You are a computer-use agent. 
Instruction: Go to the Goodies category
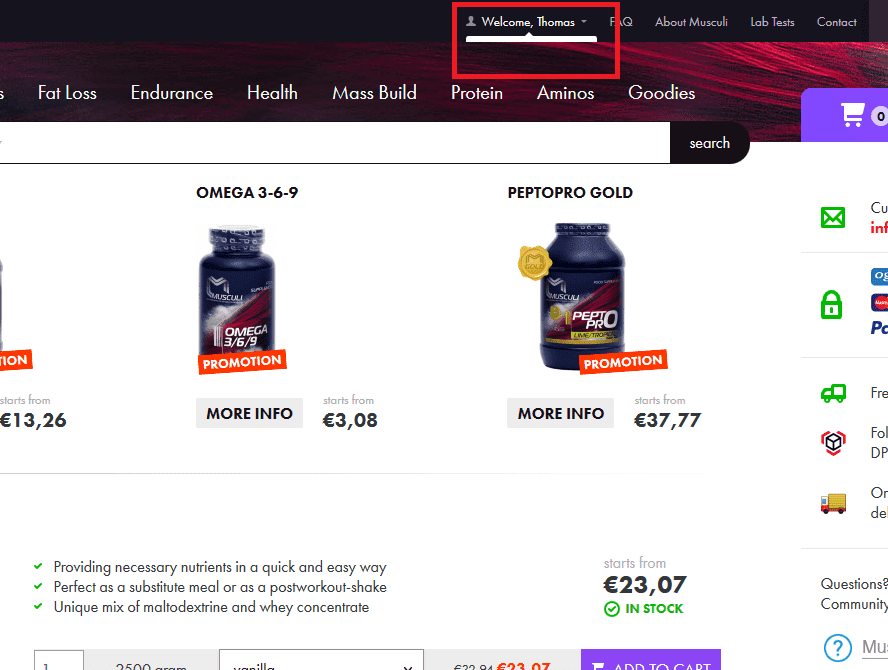(x=661, y=93)
